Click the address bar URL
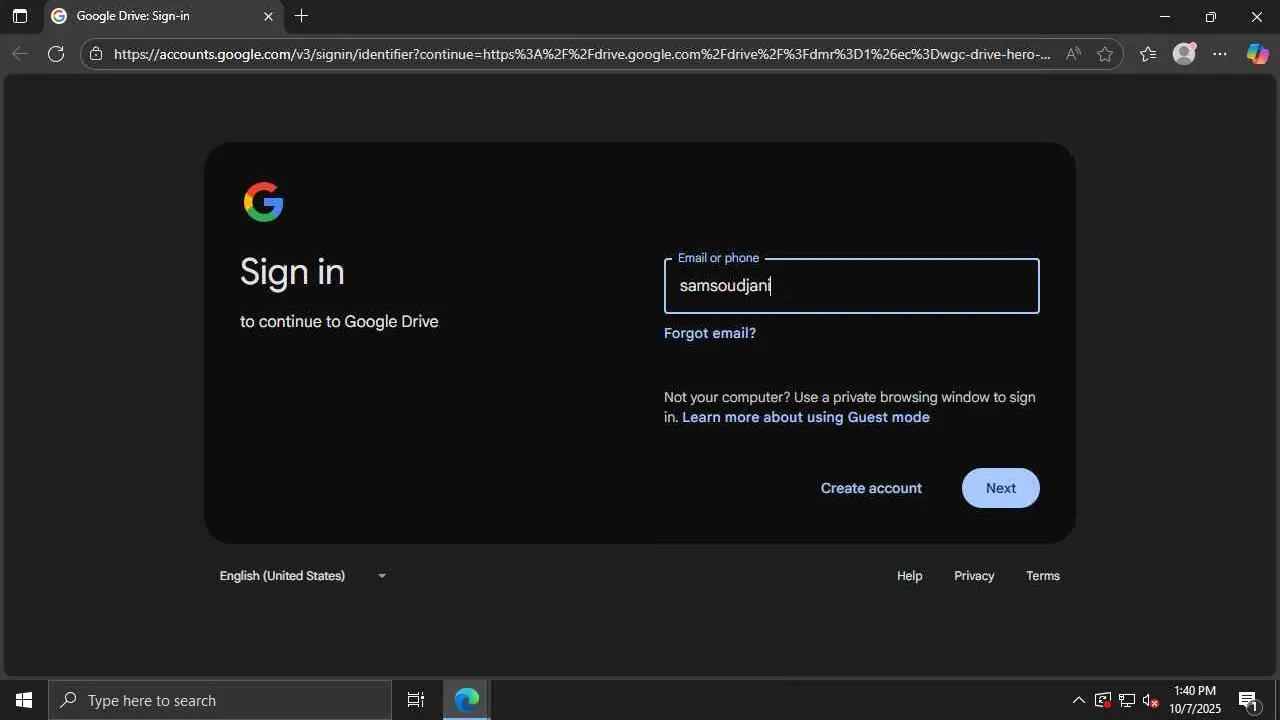 (582, 54)
